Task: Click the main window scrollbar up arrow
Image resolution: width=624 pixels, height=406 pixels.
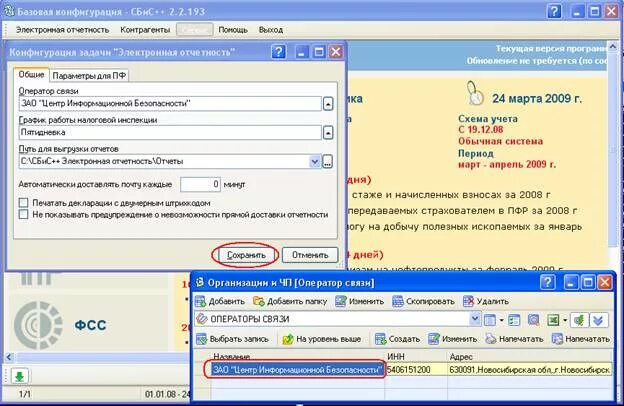Action: coord(612,47)
